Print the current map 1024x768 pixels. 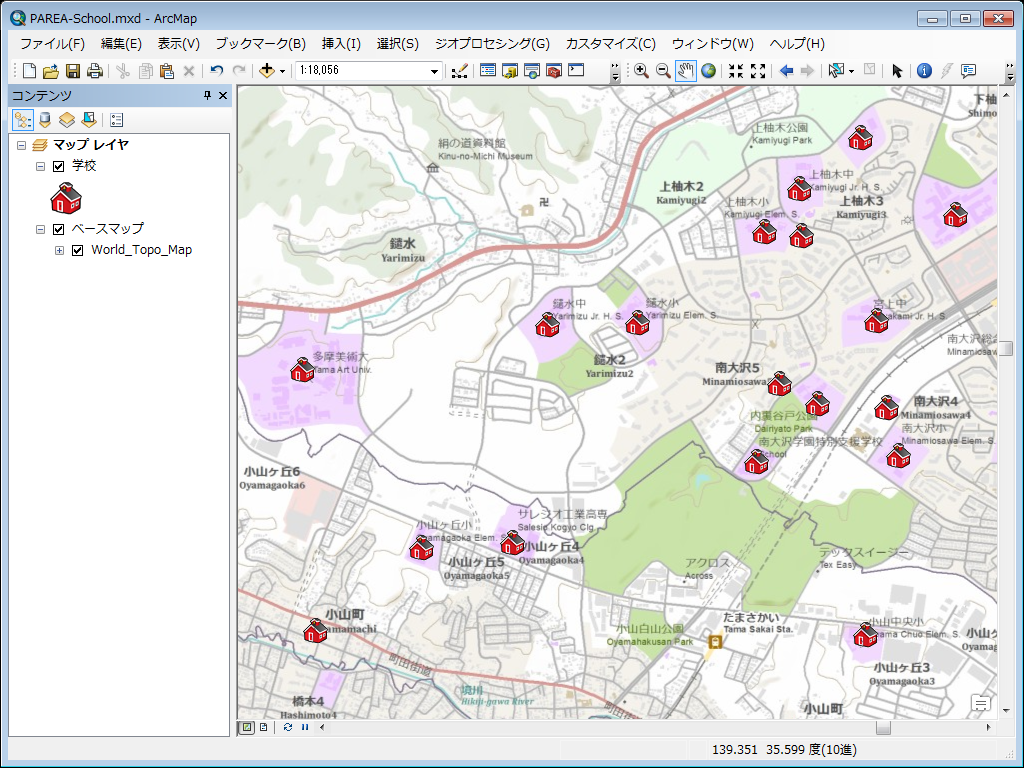[95, 71]
